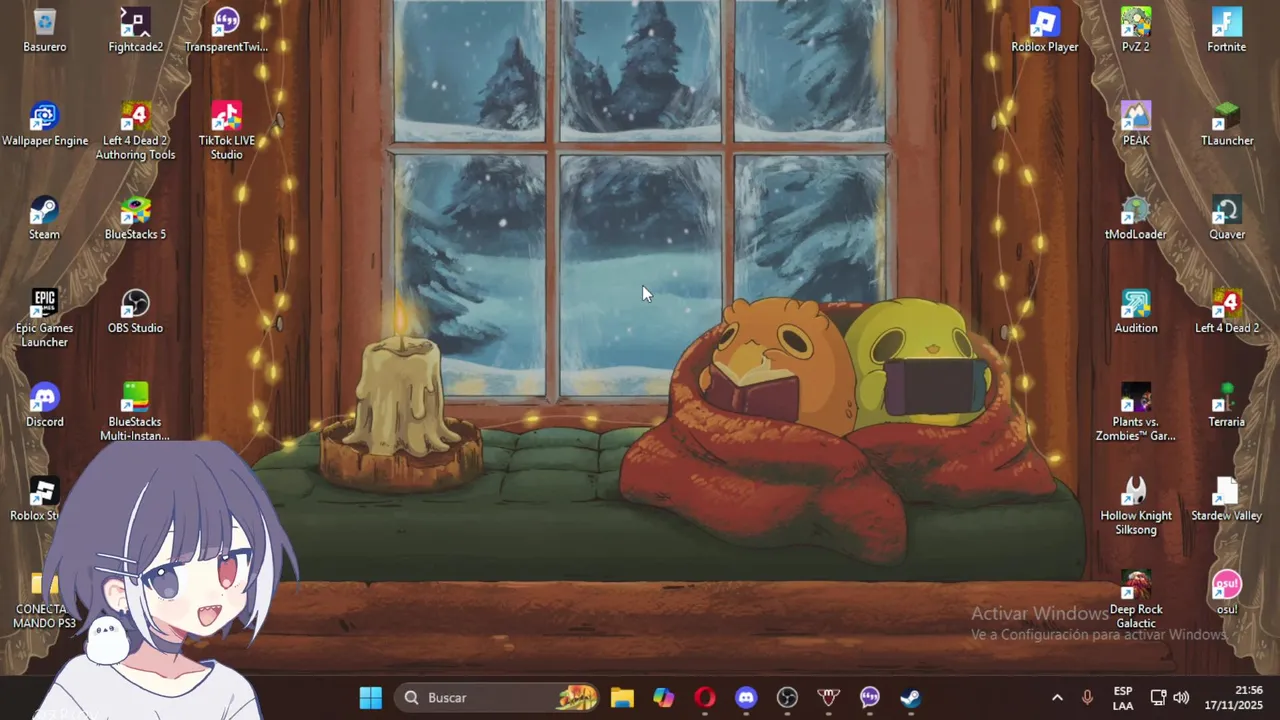Open Opera browser in the taskbar
This screenshot has width=1280, height=720.
point(705,697)
